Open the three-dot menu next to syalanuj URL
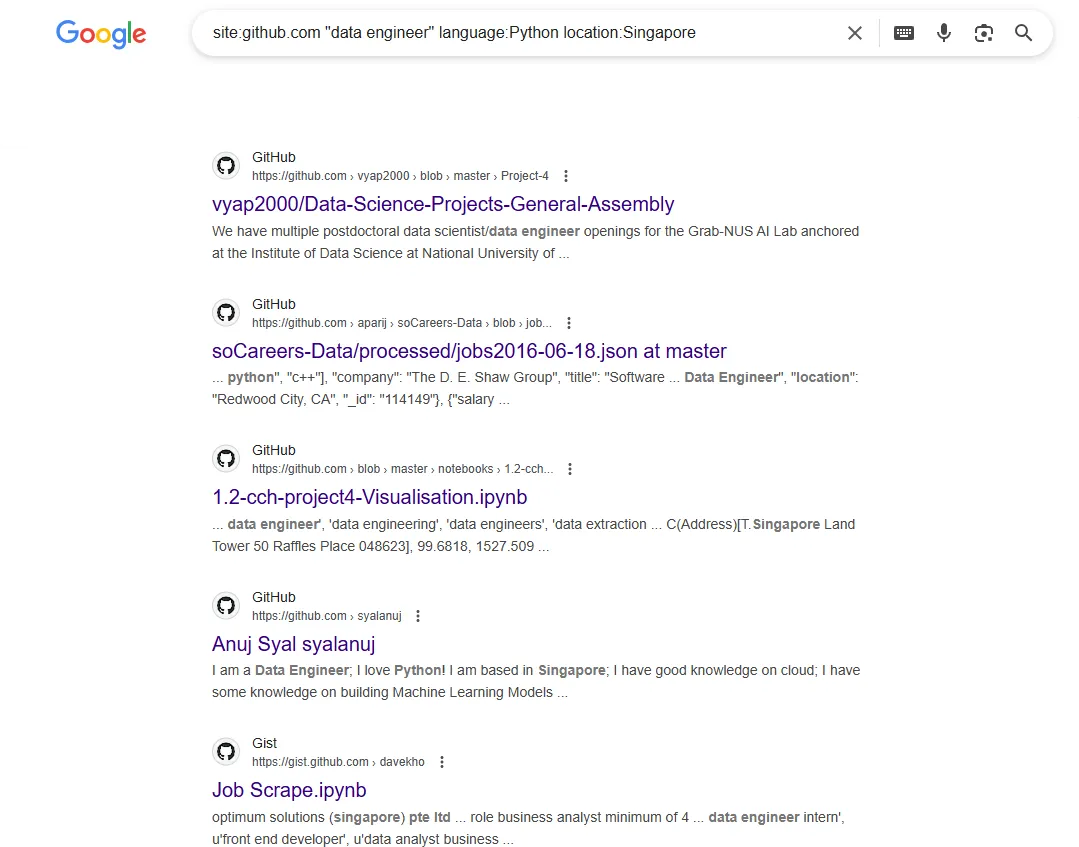The height and width of the screenshot is (847, 1079). click(418, 616)
